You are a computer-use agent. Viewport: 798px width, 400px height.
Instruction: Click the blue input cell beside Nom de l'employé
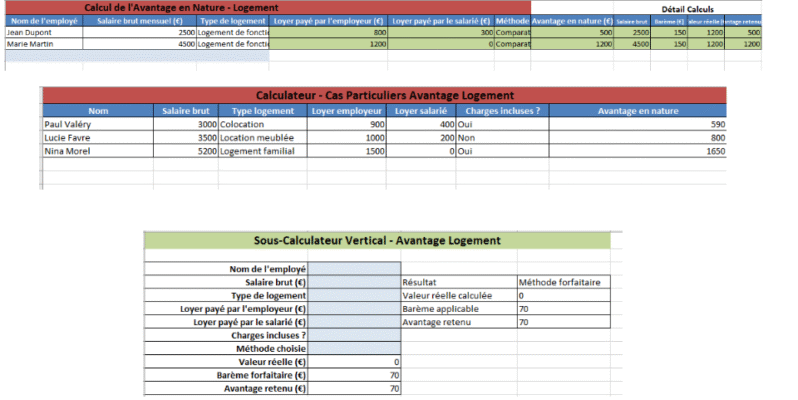pyautogui.click(x=354, y=269)
